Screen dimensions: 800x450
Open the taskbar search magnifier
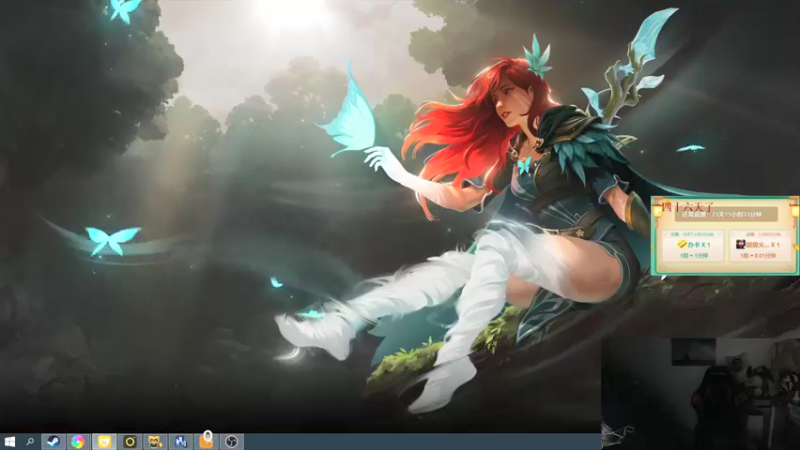coord(30,441)
